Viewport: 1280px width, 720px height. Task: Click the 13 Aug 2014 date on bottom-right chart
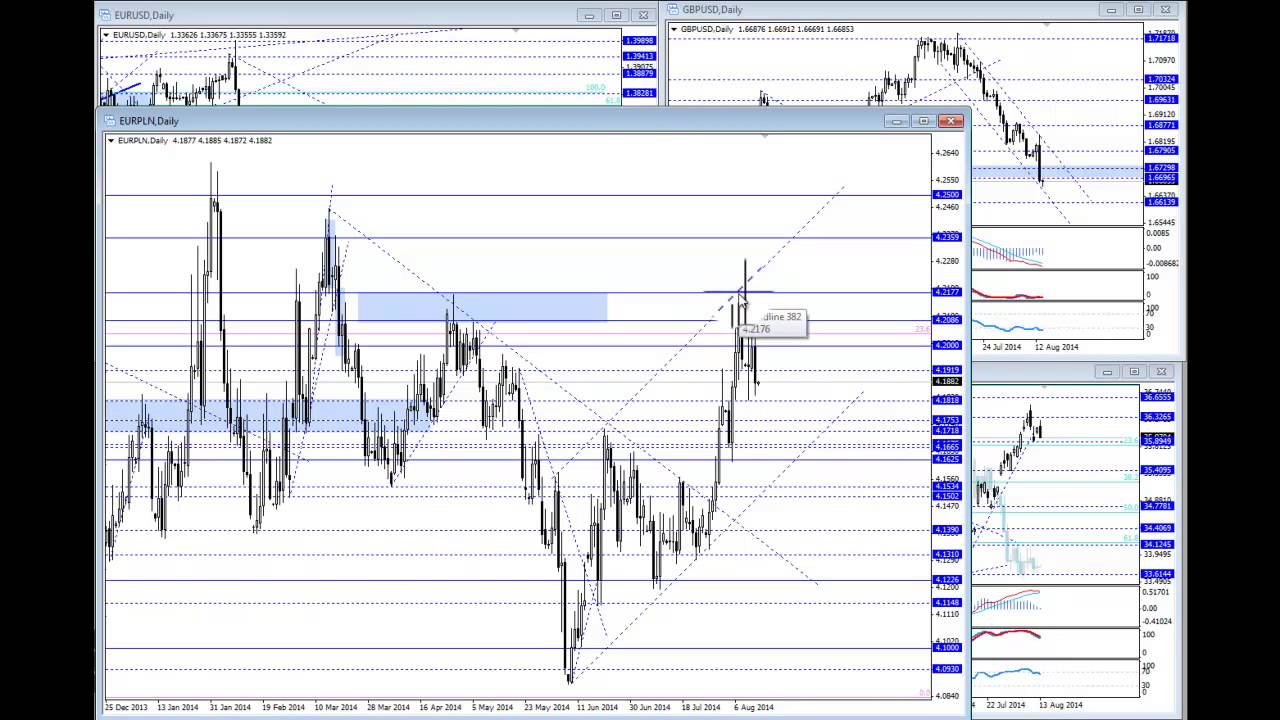tap(1060, 705)
